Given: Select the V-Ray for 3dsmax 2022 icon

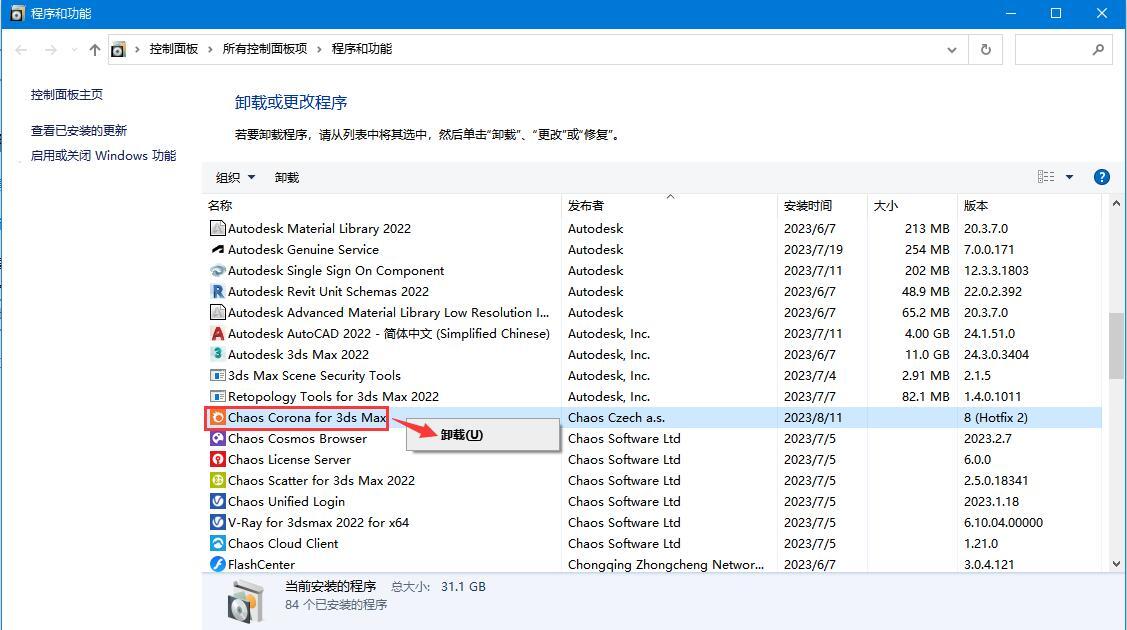Looking at the screenshot, I should tap(217, 522).
